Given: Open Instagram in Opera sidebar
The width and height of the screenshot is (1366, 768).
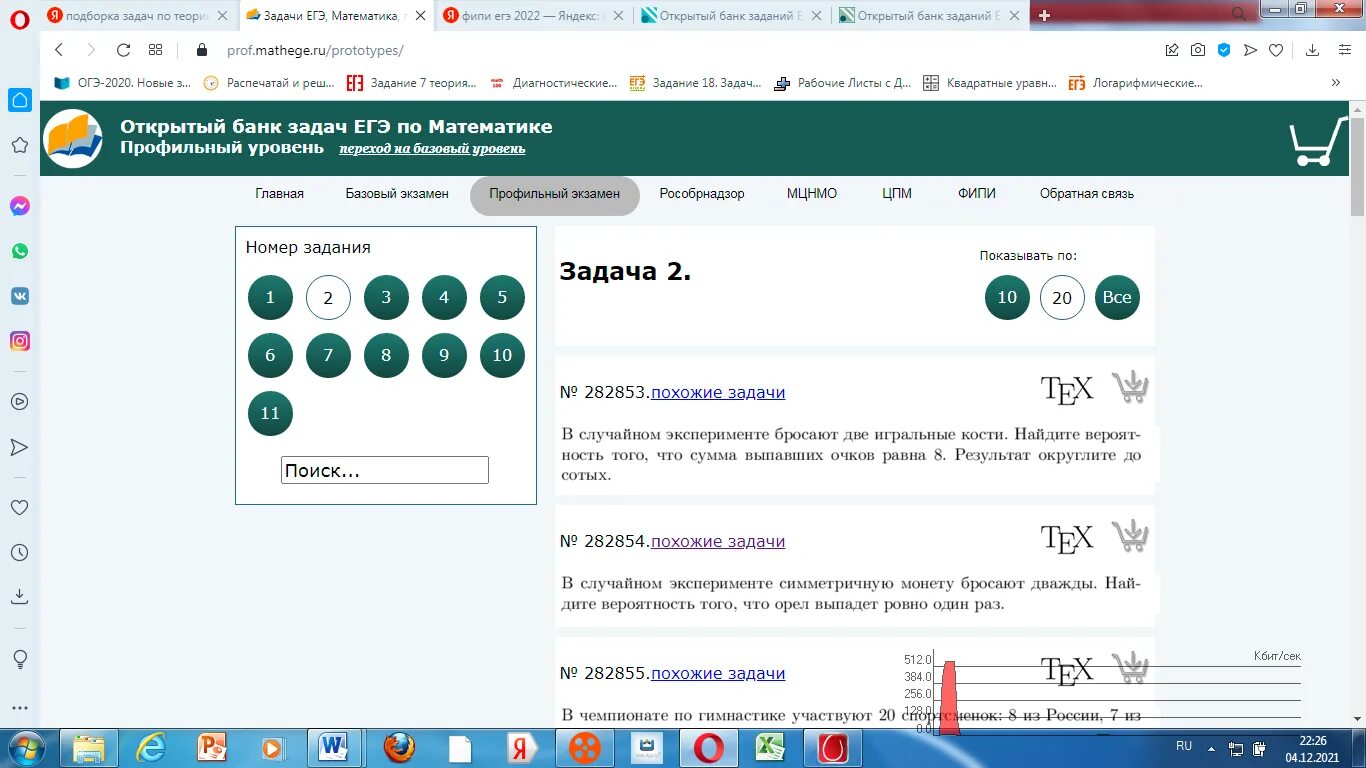Looking at the screenshot, I should [x=20, y=341].
